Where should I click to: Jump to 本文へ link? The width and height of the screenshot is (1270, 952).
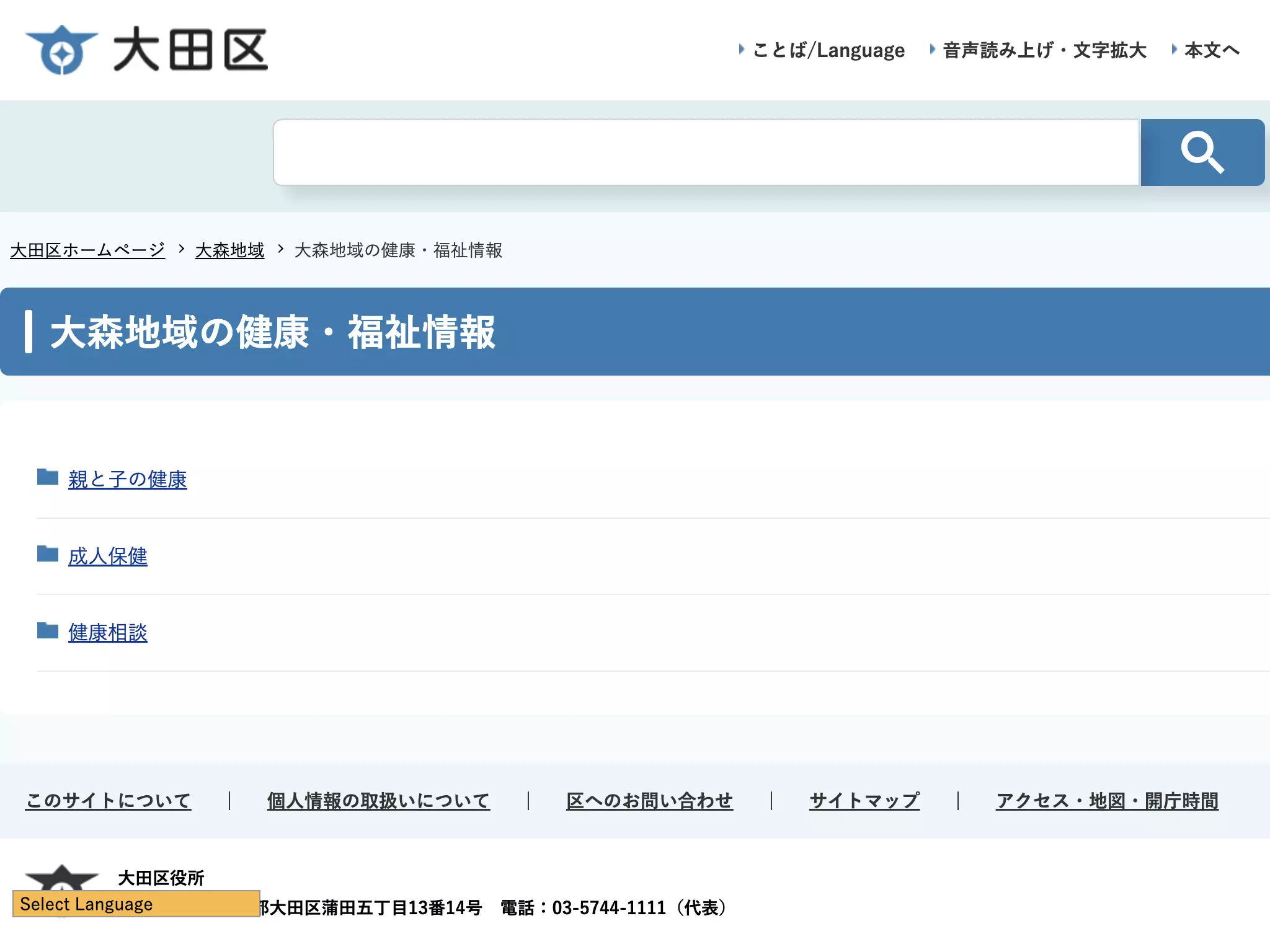(x=1212, y=50)
